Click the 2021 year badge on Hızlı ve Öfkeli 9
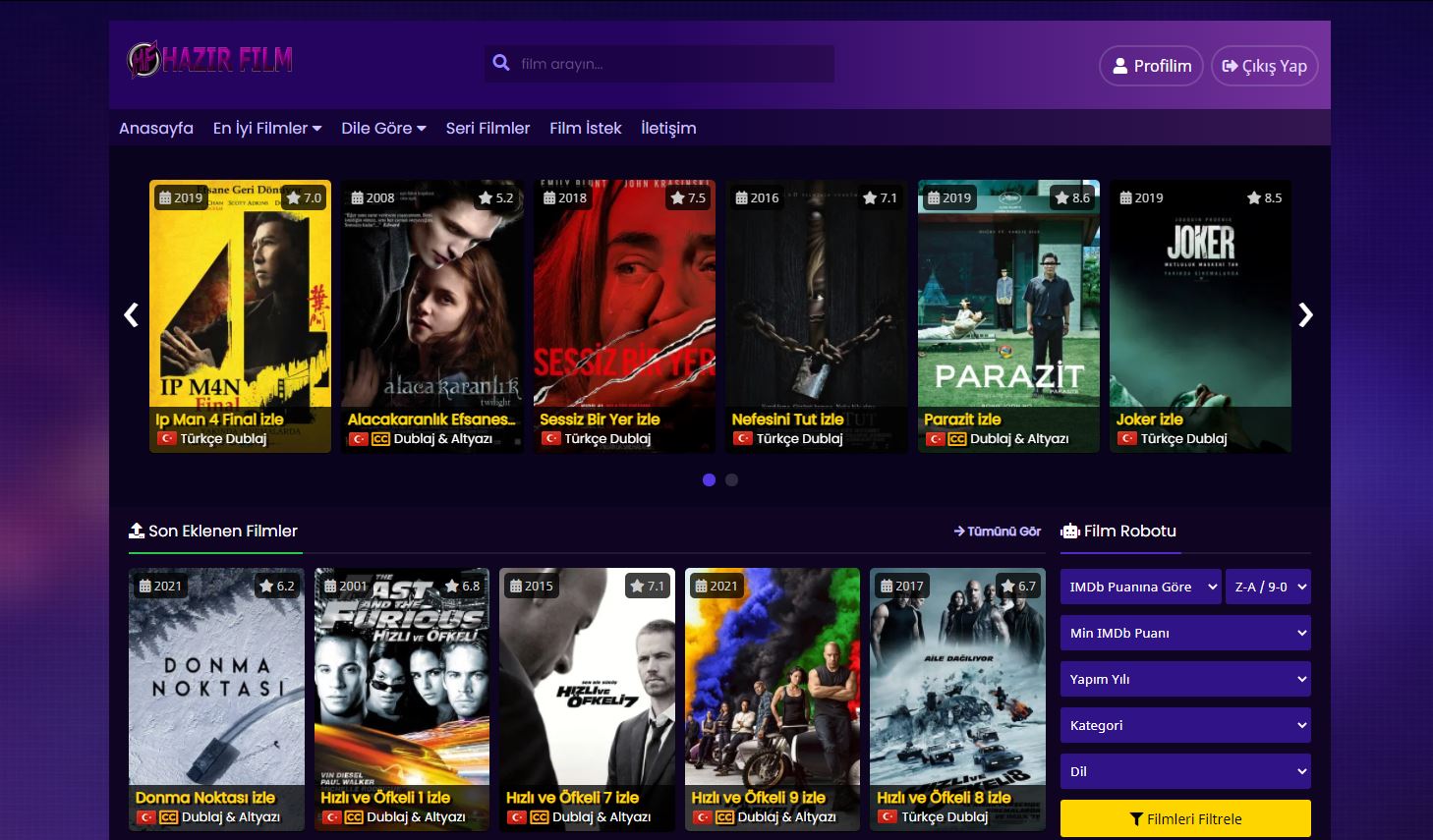Viewport: 1433px width, 840px height. 716,586
